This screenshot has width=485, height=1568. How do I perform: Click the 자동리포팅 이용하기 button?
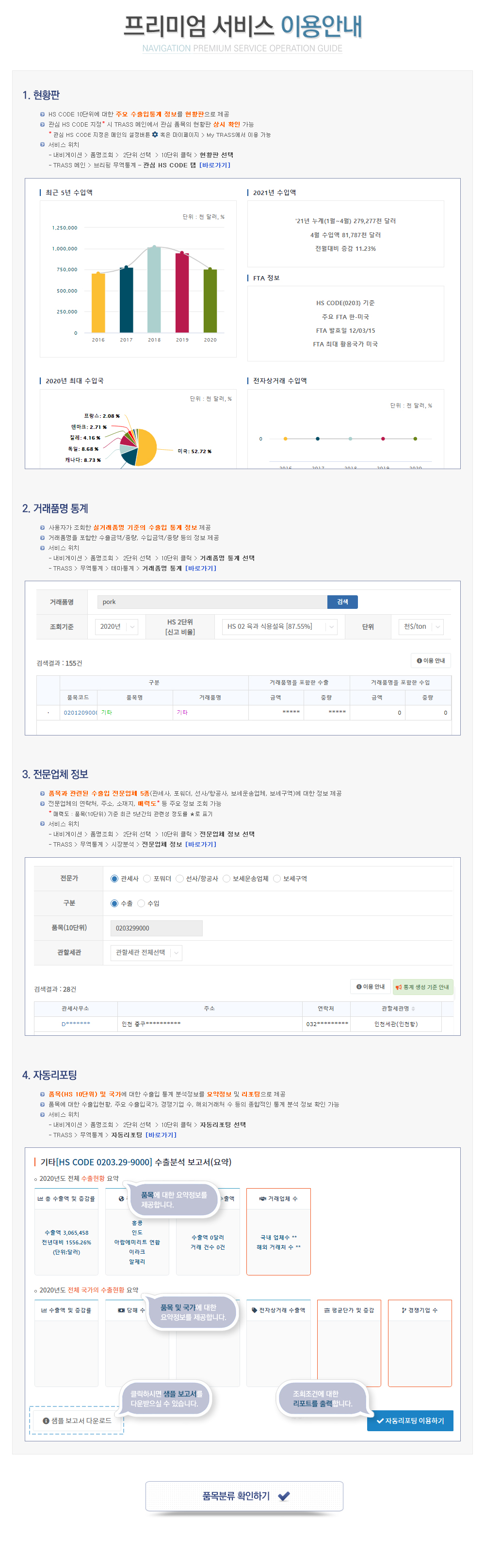pyautogui.click(x=410, y=1421)
